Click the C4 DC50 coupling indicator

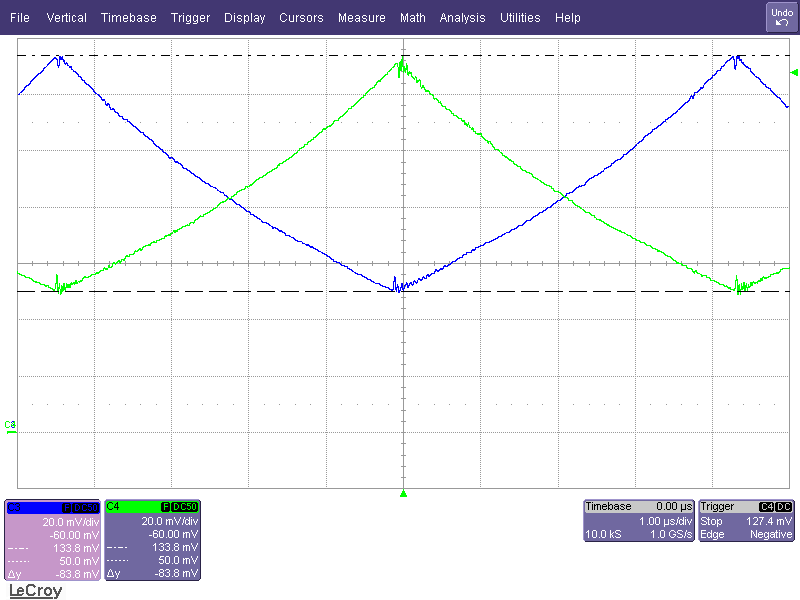tap(185, 507)
